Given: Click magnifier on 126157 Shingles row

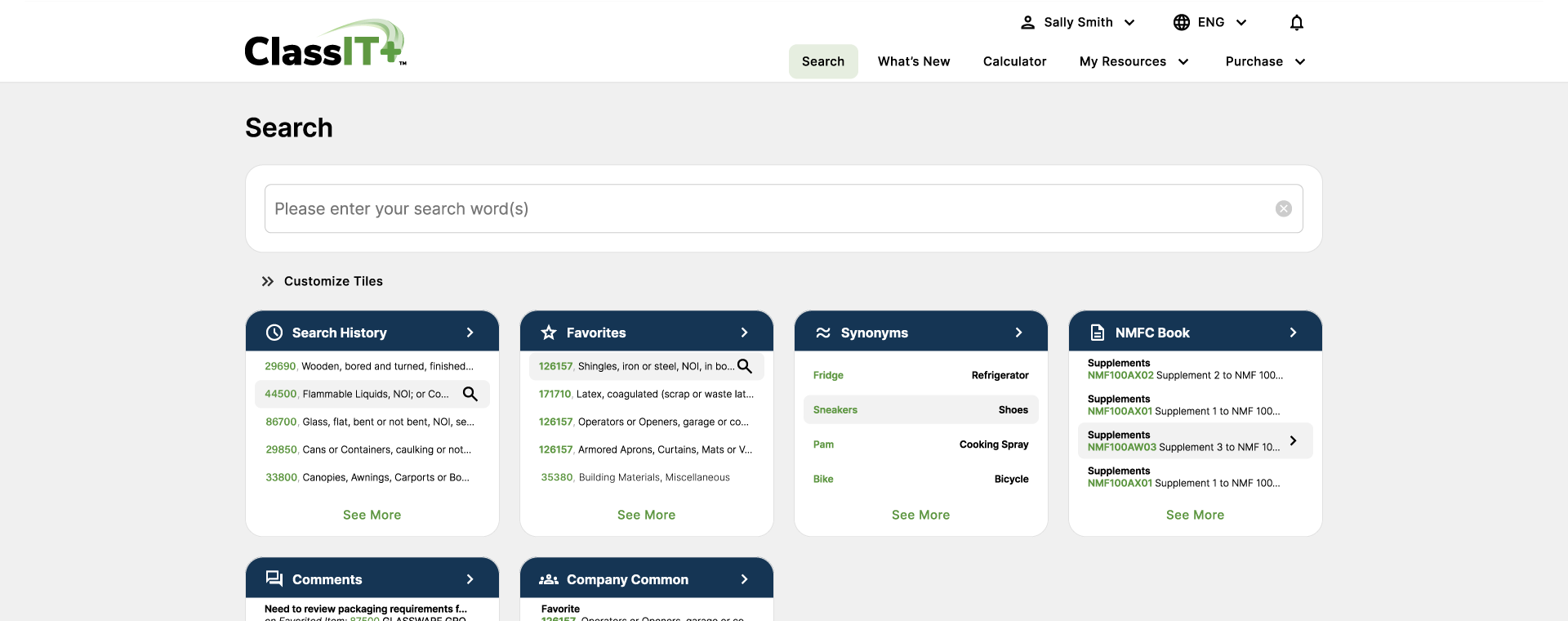Looking at the screenshot, I should (x=744, y=366).
